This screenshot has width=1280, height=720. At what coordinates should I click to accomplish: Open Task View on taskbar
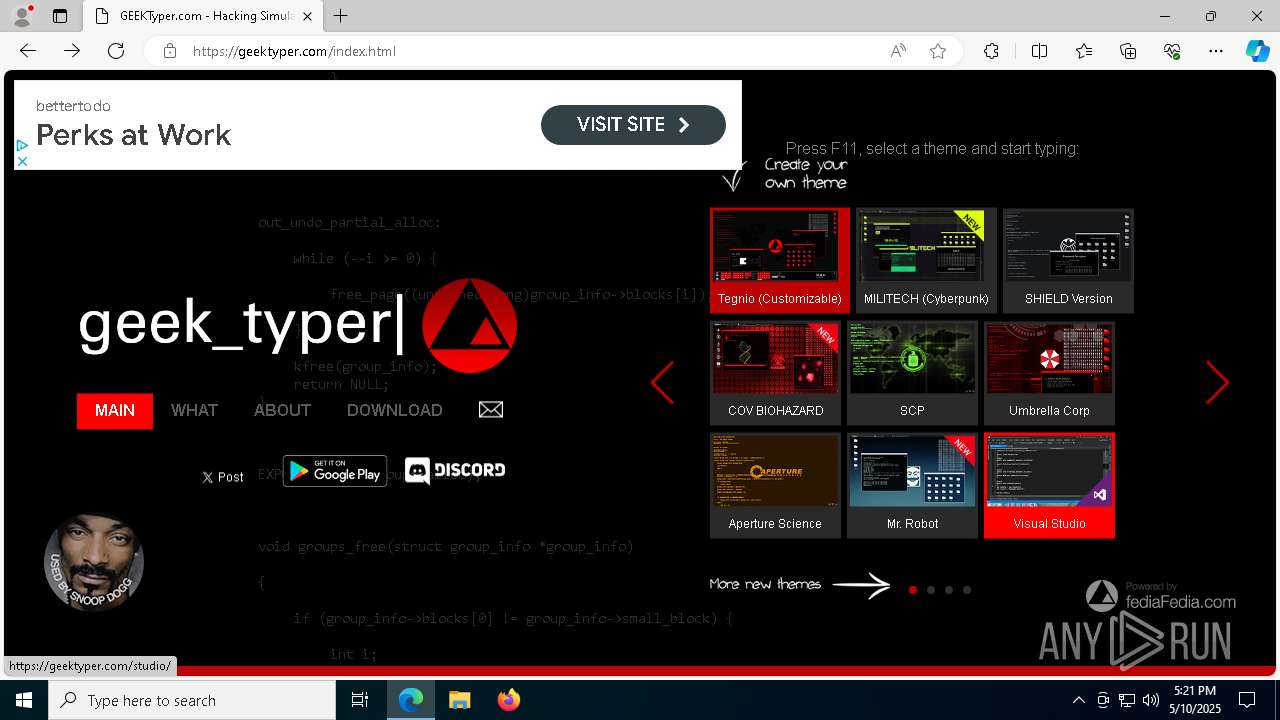click(x=360, y=700)
